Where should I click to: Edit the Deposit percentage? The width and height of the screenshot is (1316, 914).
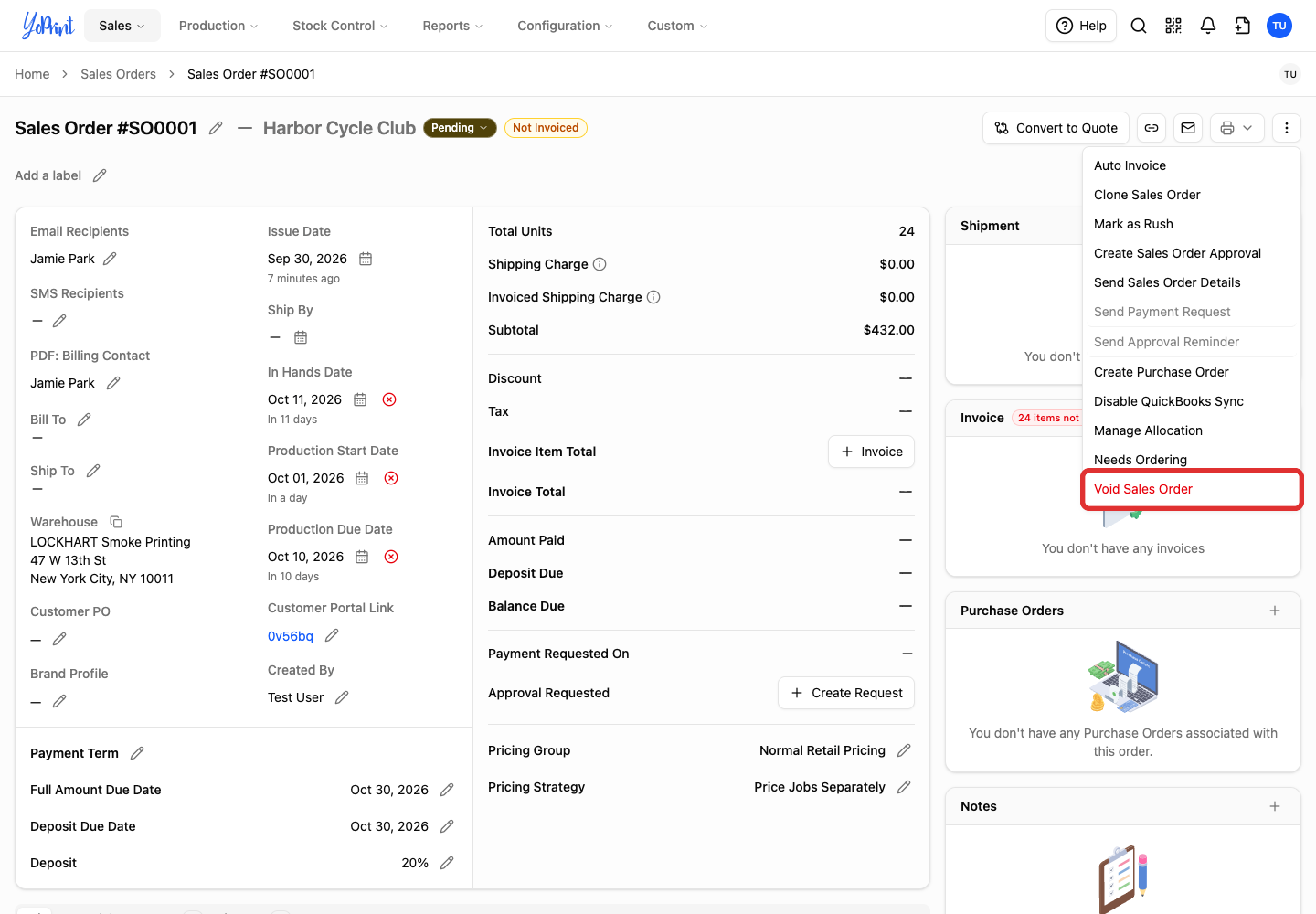[447, 863]
